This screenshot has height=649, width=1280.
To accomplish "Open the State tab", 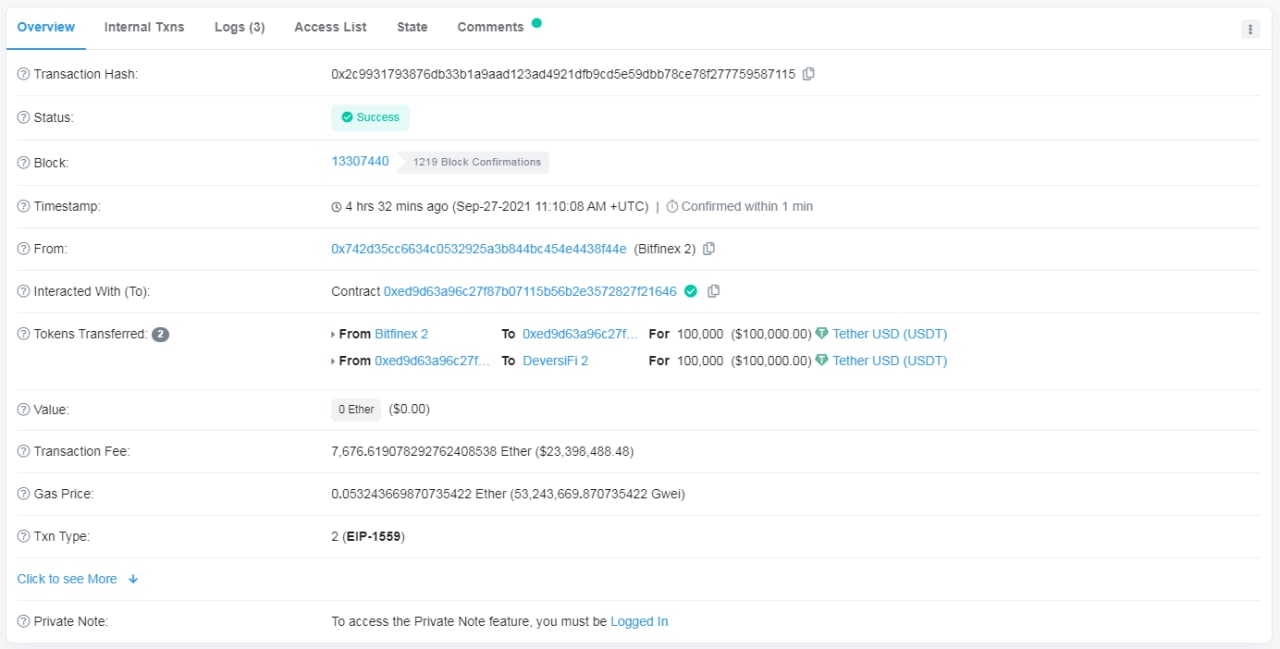I will (x=412, y=27).
